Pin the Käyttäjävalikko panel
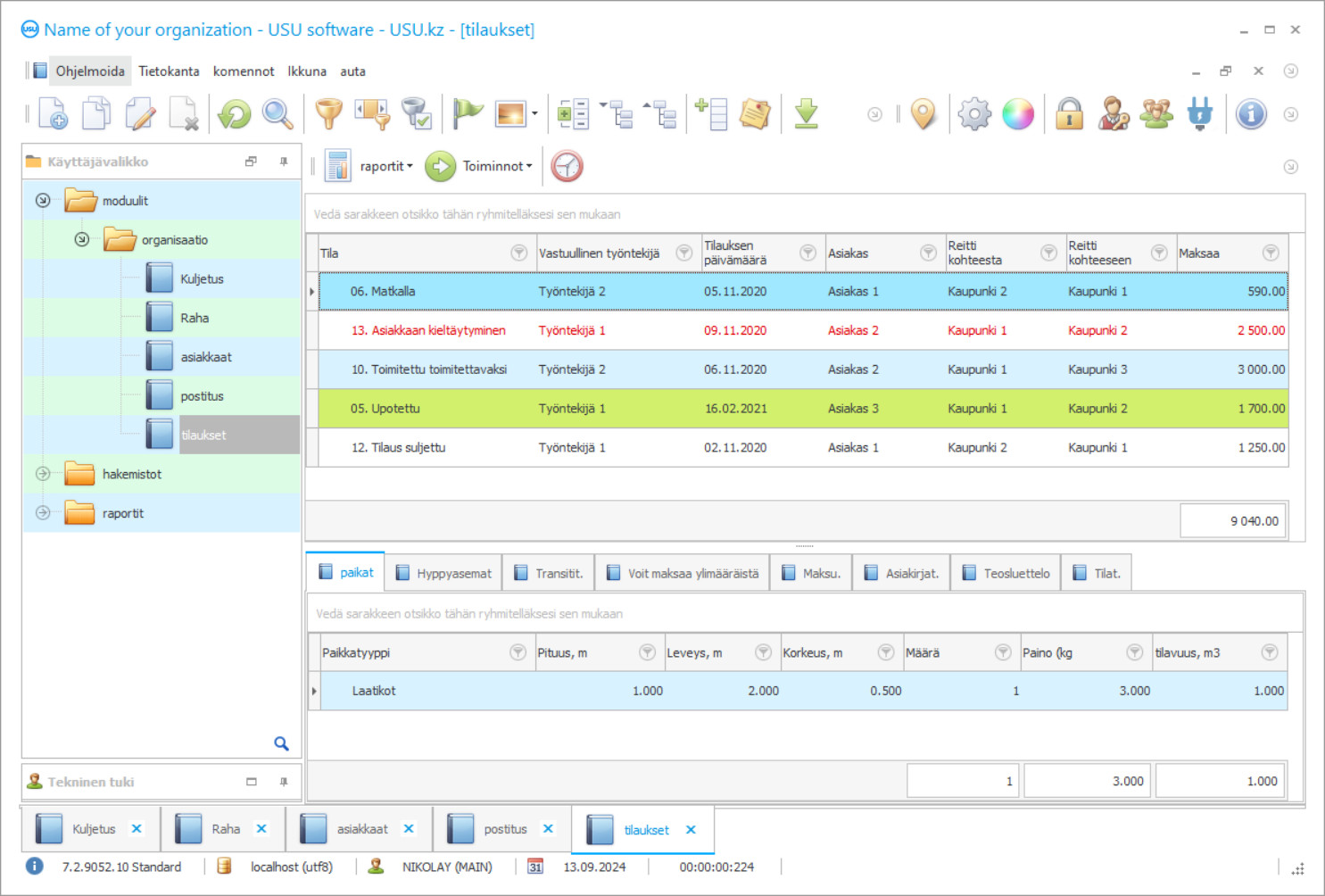 [284, 162]
